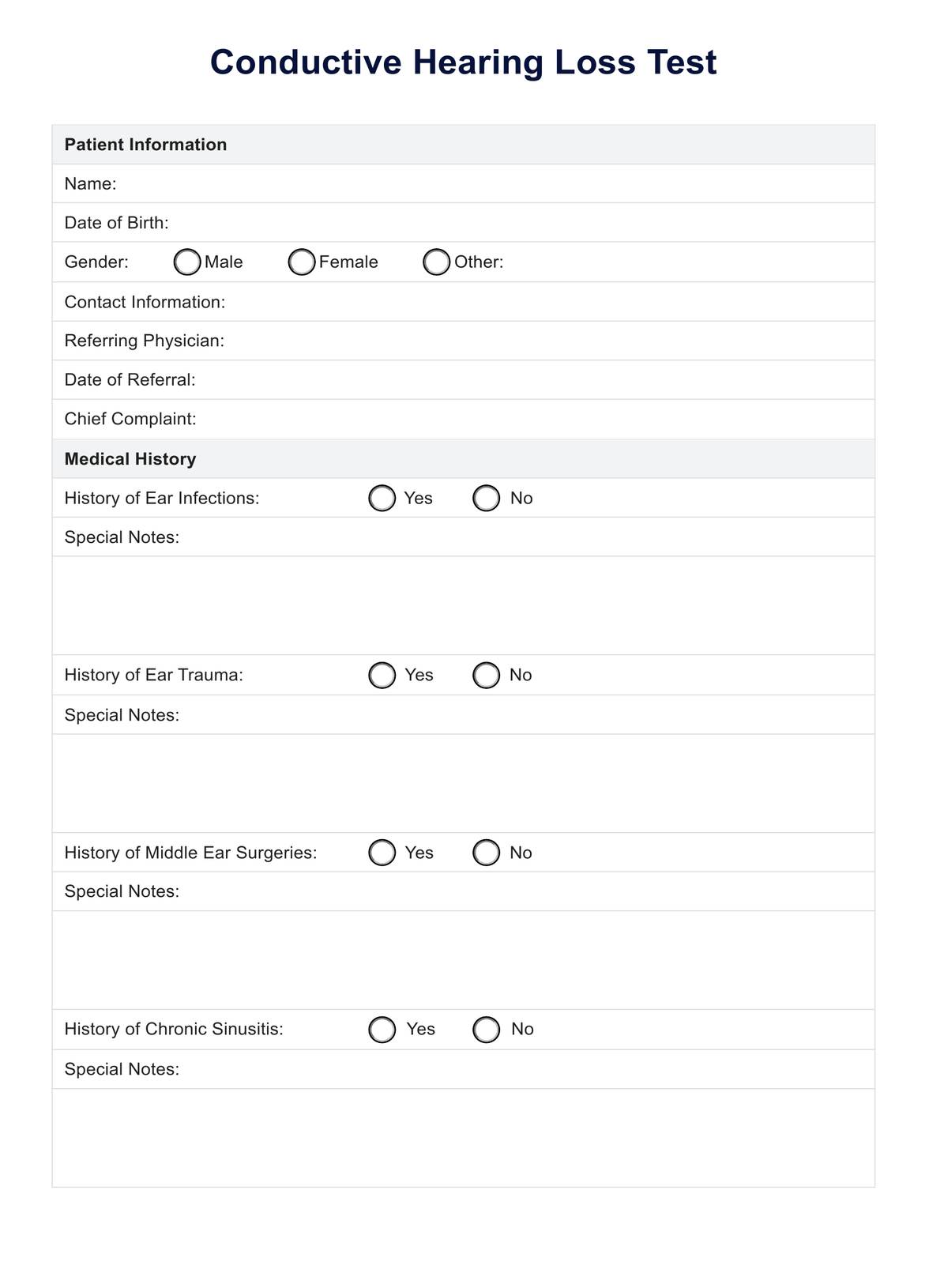The height and width of the screenshot is (1288, 929).
Task: Choose Yes for Middle Ear Surgeries
Action: pyautogui.click(x=382, y=853)
